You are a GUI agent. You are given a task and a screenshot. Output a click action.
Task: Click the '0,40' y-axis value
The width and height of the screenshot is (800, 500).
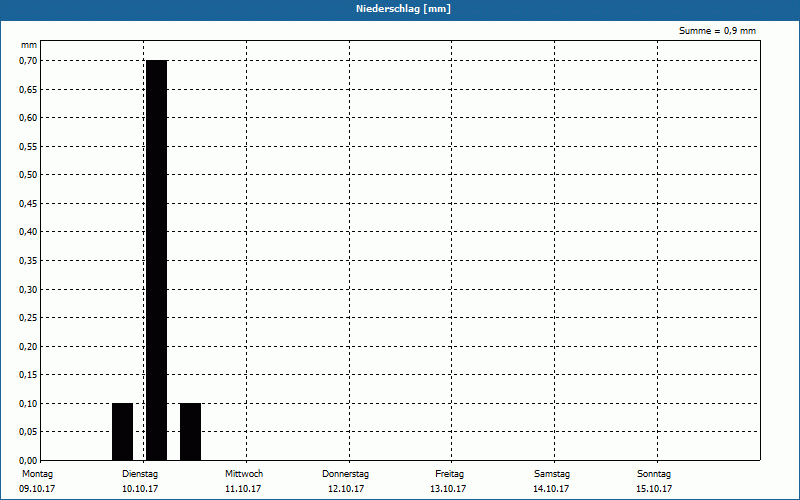(x=28, y=232)
